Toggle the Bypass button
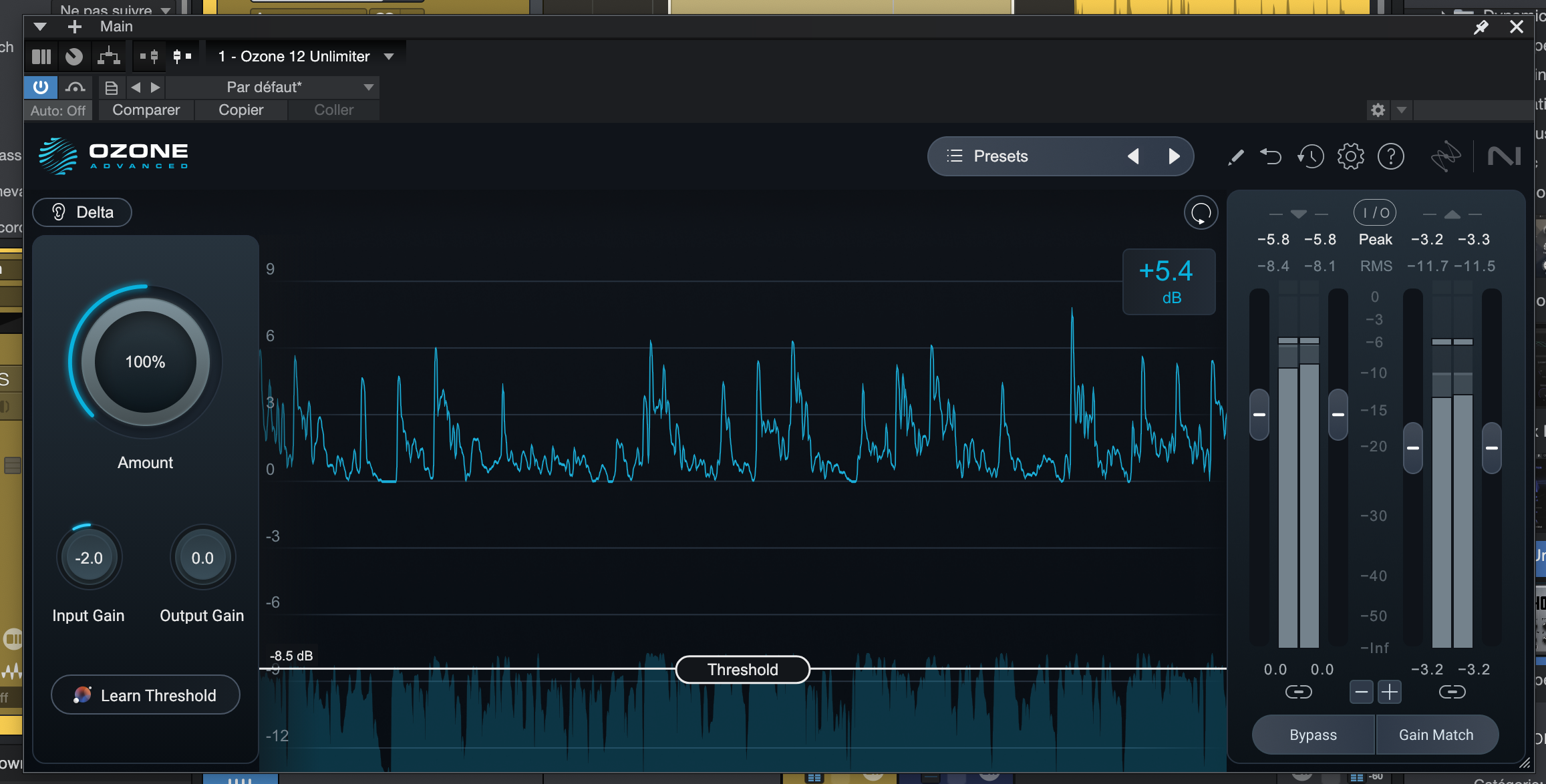 [1313, 735]
